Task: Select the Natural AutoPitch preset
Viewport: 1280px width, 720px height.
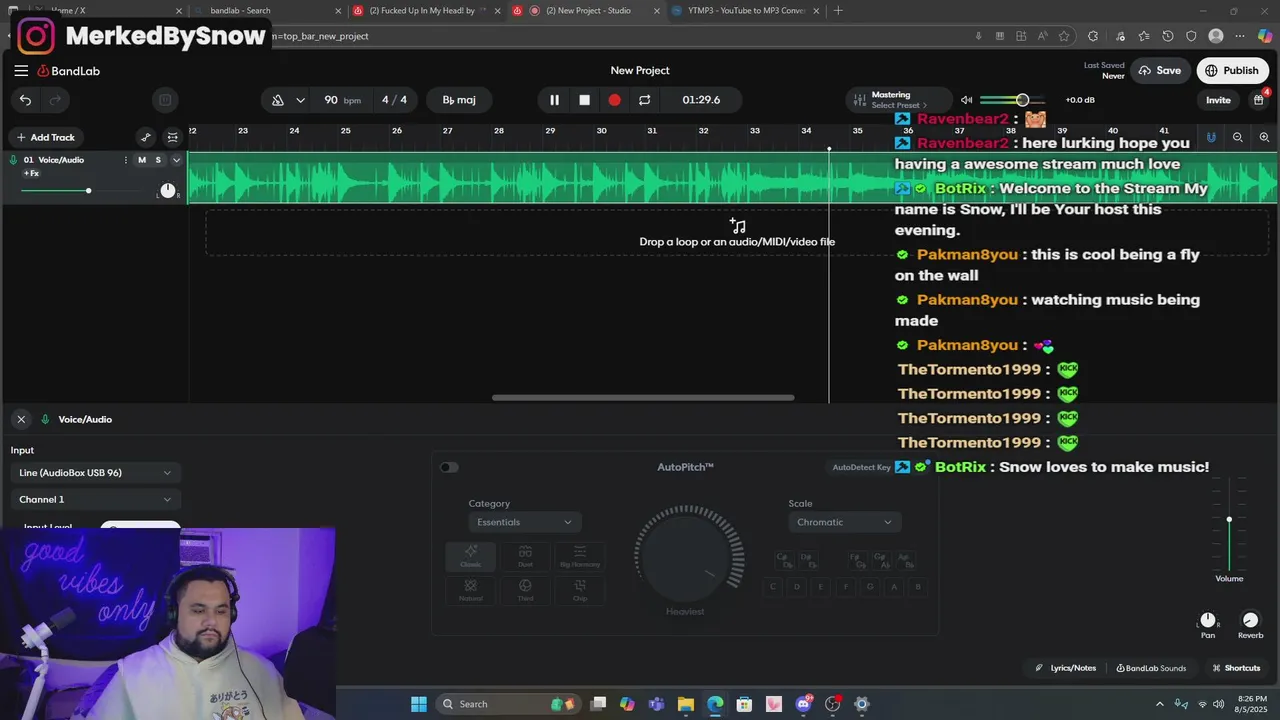Action: 470,590
